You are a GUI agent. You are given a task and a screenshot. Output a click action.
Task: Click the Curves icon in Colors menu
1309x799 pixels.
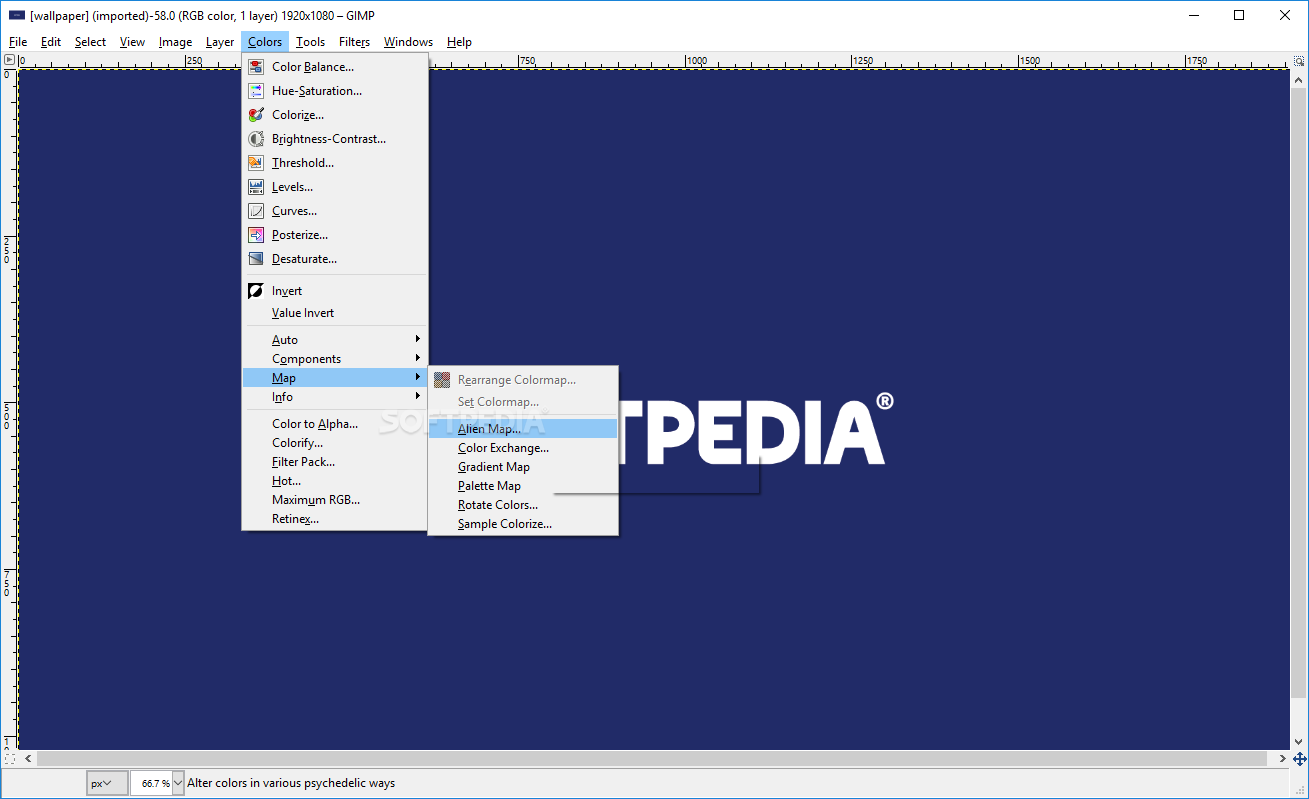tap(256, 211)
